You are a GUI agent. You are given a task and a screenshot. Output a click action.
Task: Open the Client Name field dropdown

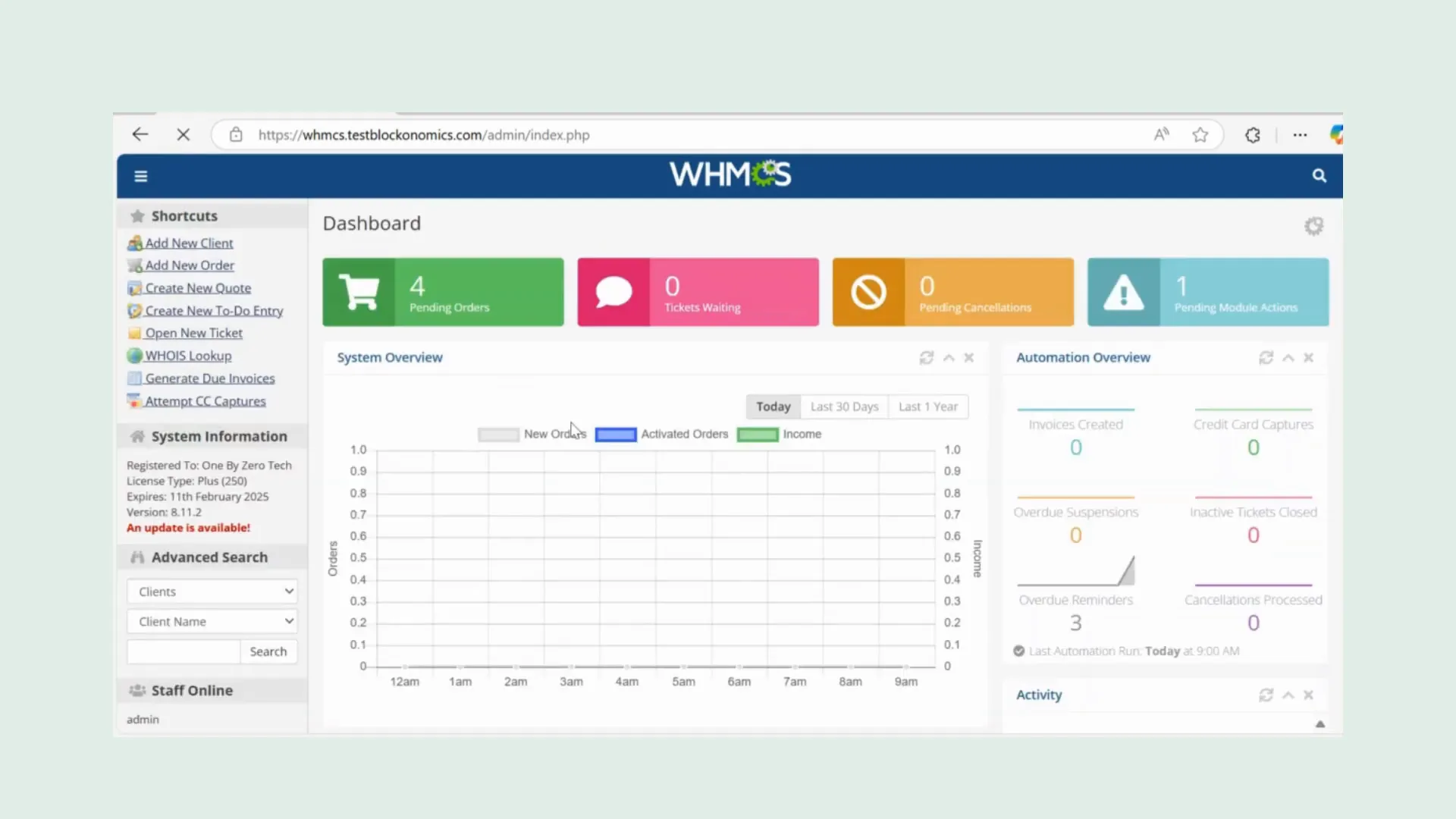click(212, 621)
